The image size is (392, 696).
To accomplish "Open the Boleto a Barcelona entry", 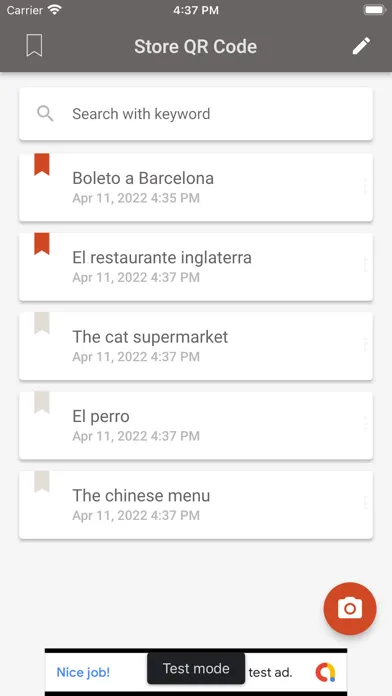I will (196, 187).
